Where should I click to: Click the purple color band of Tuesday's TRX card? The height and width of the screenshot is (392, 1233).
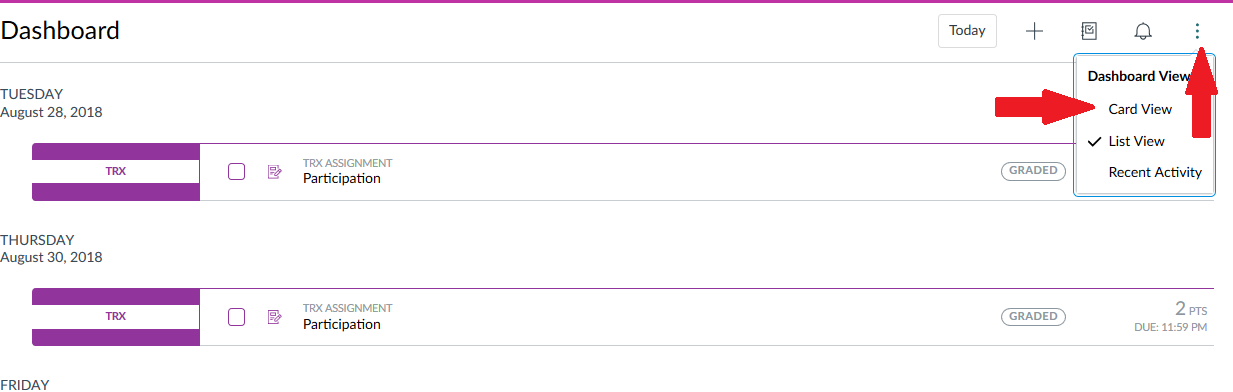[x=116, y=151]
